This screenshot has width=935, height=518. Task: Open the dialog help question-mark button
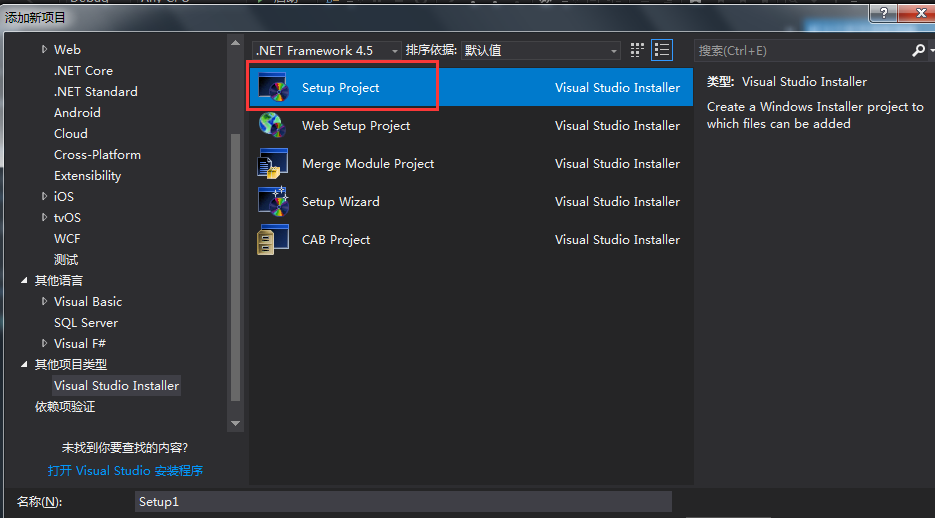coord(884,13)
